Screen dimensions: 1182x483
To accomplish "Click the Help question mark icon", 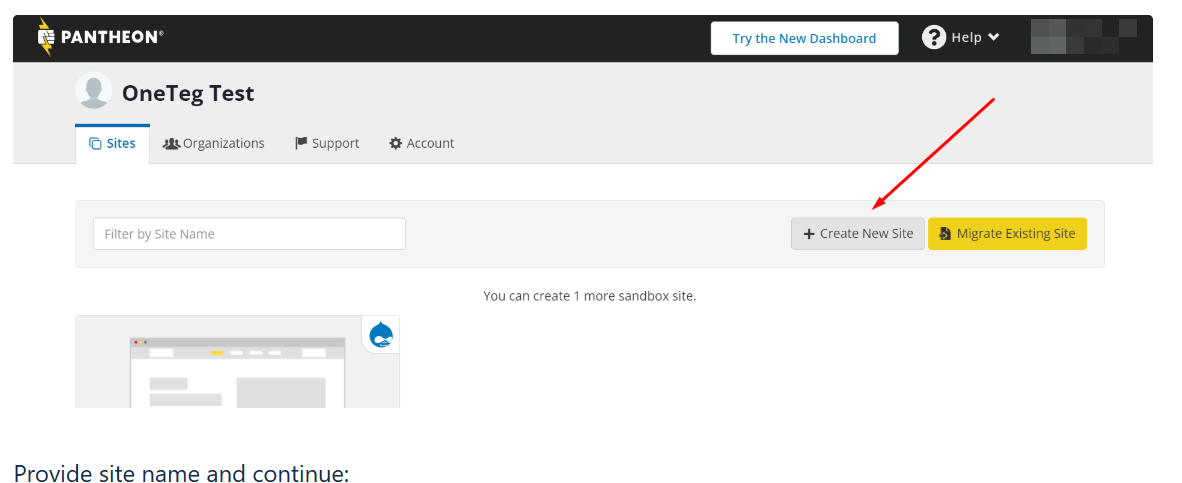I will pyautogui.click(x=934, y=37).
